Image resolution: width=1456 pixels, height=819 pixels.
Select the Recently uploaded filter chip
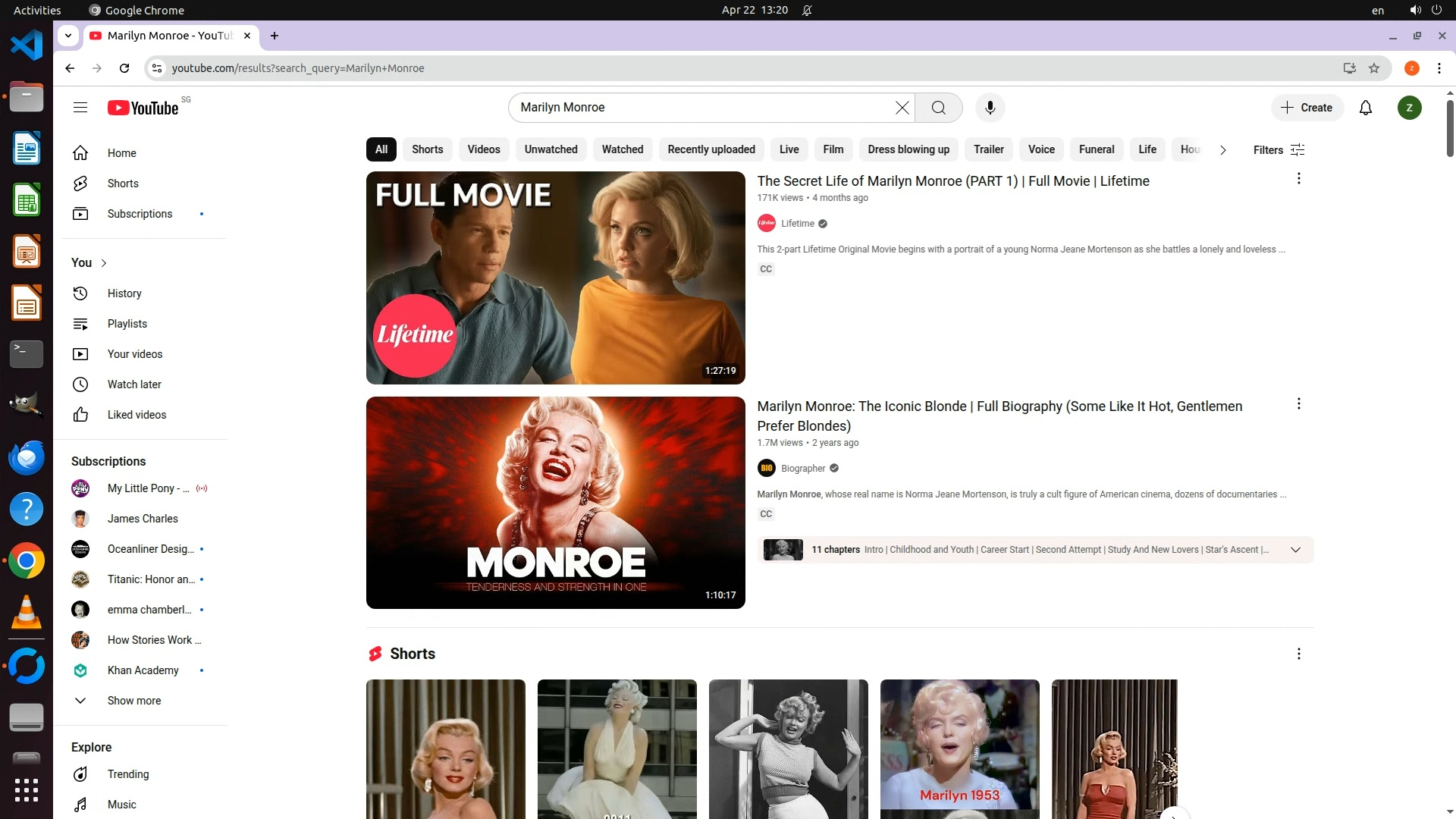pyautogui.click(x=711, y=149)
